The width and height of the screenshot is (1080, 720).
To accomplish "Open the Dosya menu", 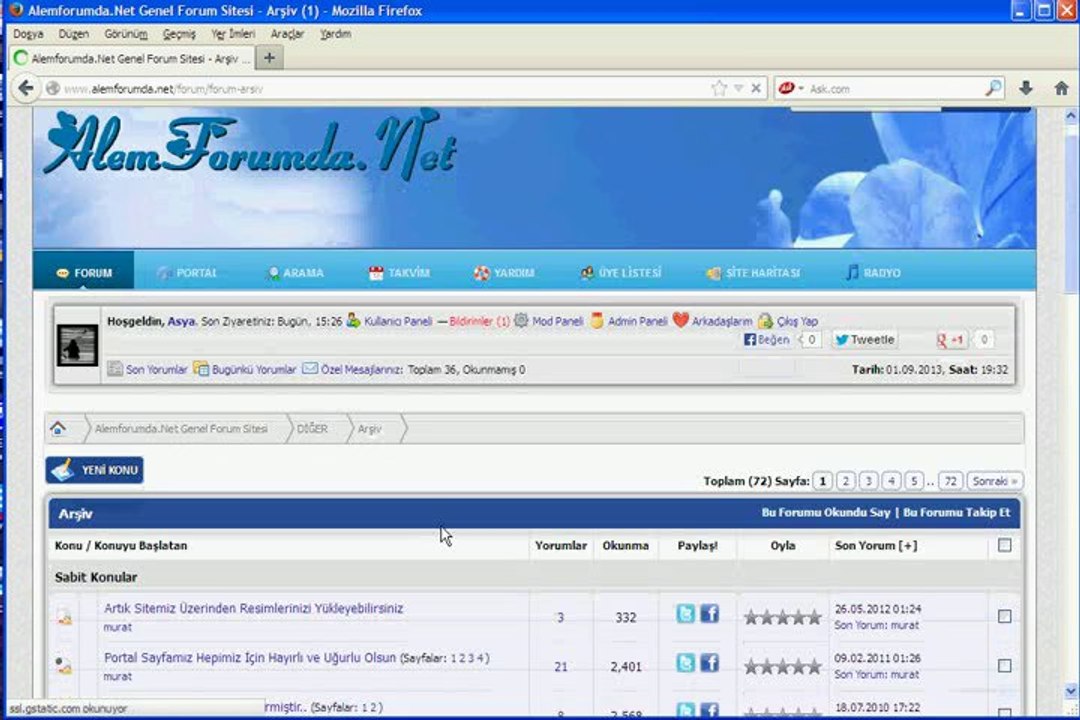I will click(x=28, y=34).
